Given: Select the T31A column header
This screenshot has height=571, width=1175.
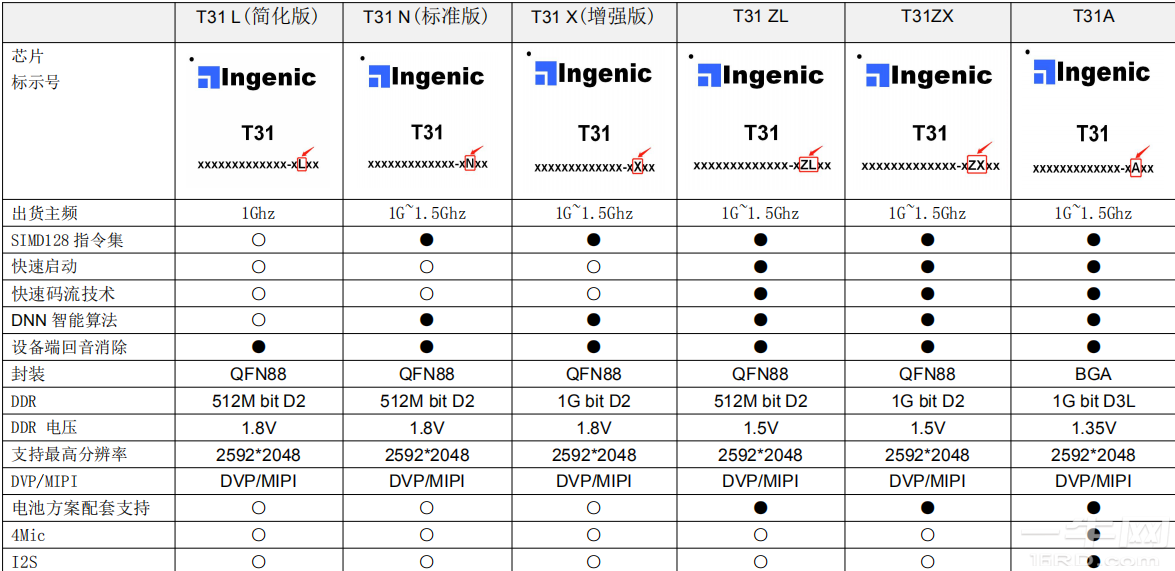Looking at the screenshot, I should 1093,17.
